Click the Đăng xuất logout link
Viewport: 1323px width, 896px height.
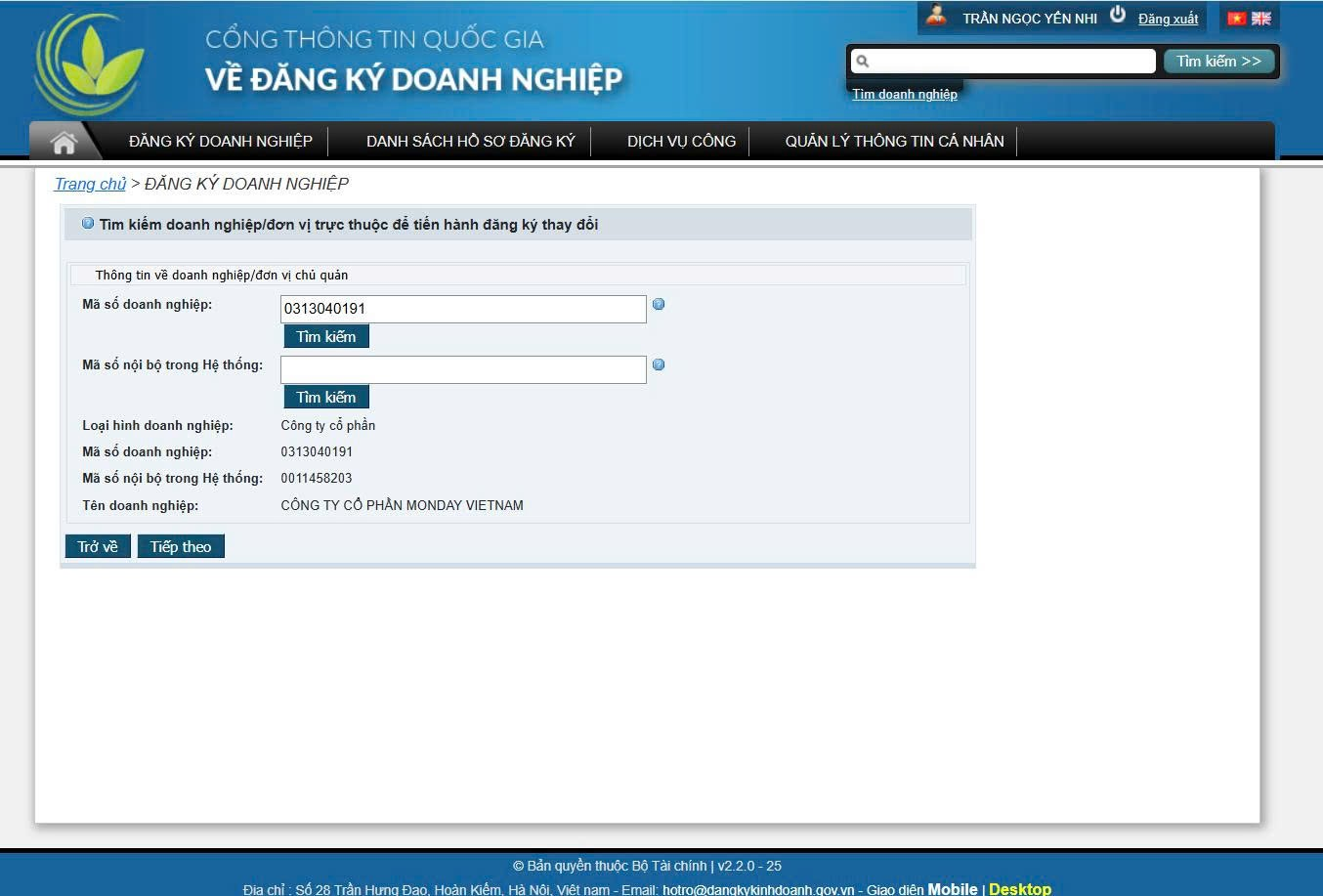(1168, 20)
